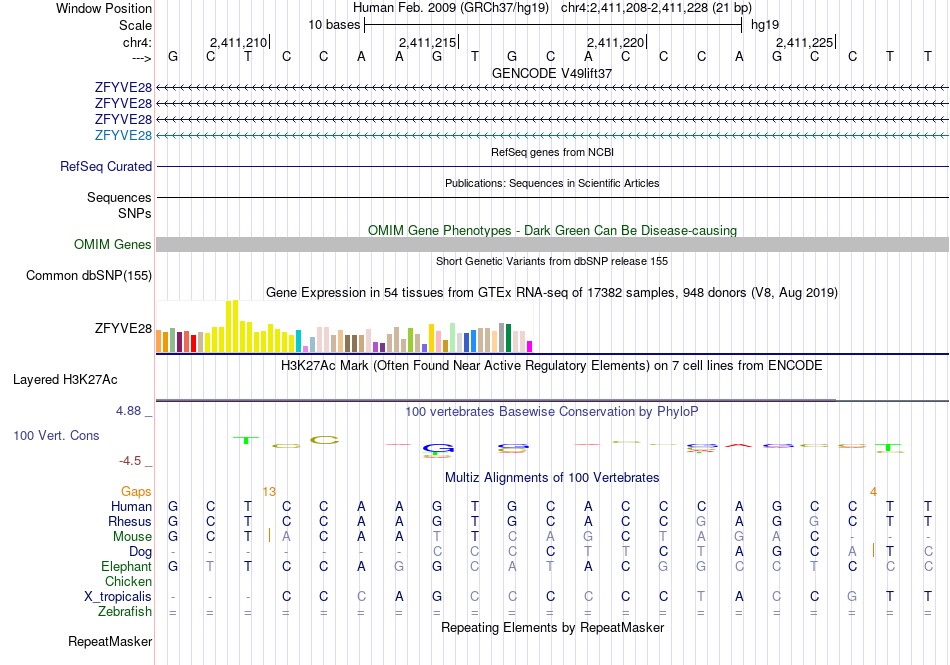Click the light blue ZFYVE28 transcript label
The height and width of the screenshot is (665, 950).
[123, 136]
